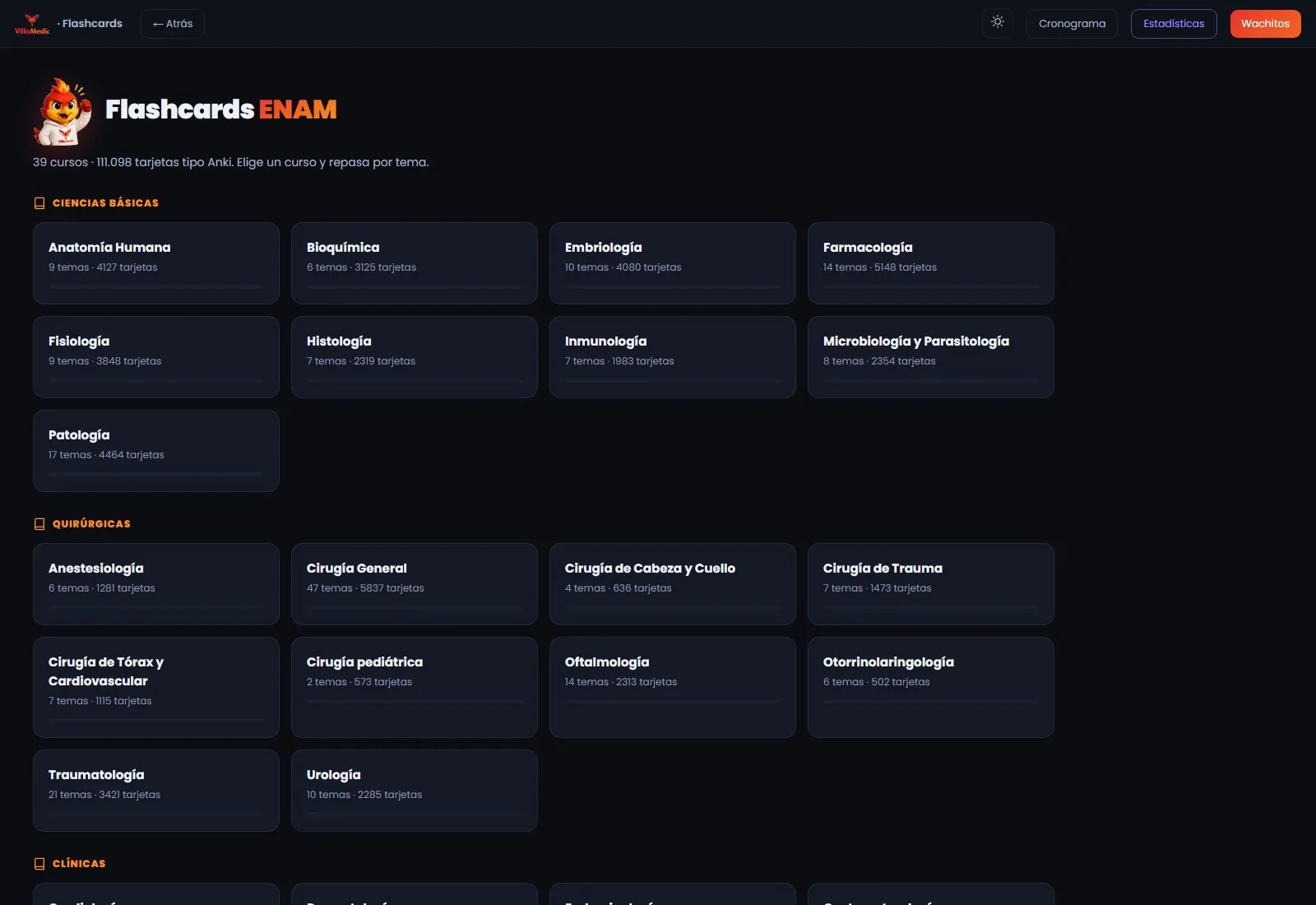Open the Patología course card

coord(156,451)
